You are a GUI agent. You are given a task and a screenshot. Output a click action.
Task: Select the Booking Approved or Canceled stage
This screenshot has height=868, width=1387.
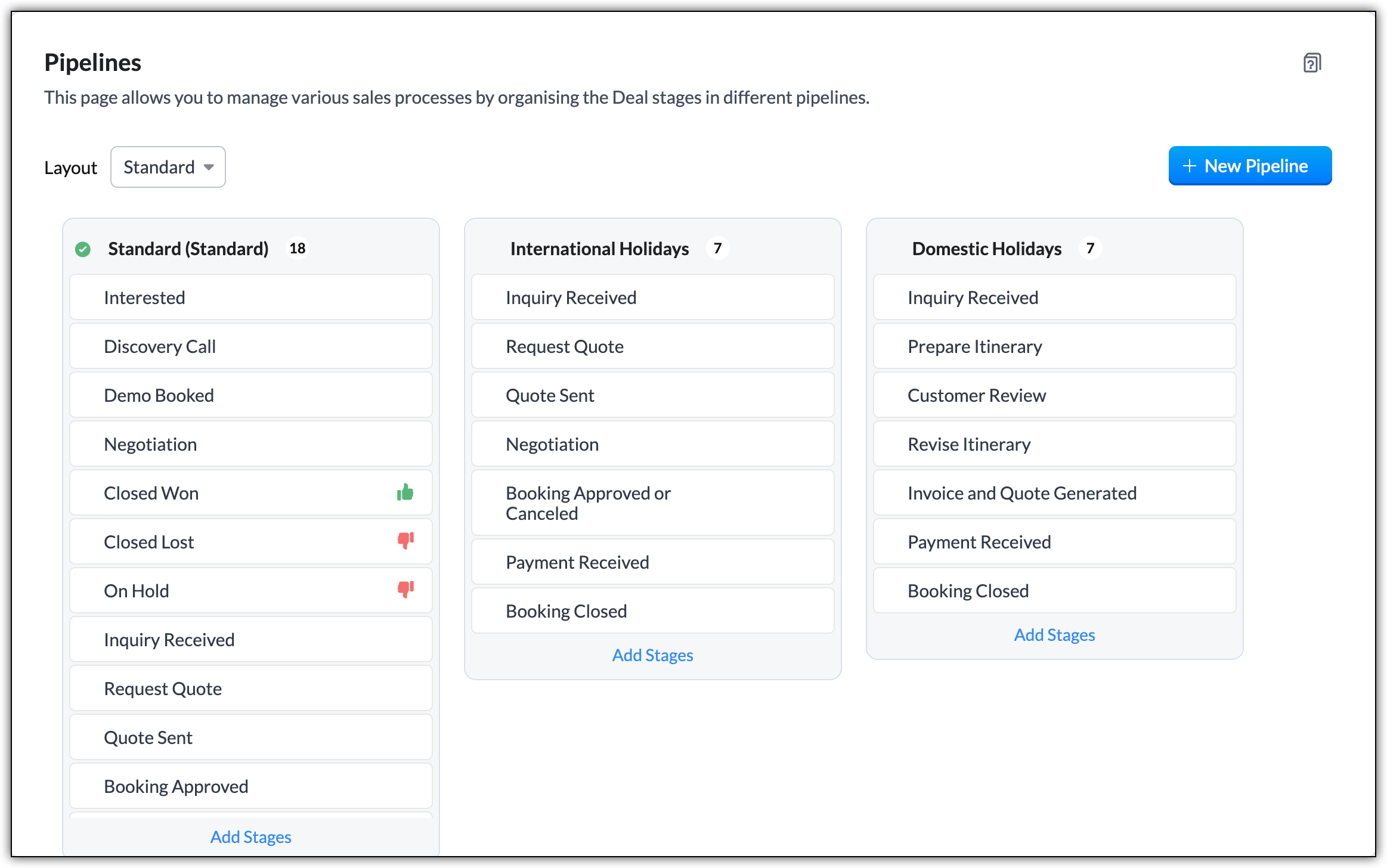(652, 503)
